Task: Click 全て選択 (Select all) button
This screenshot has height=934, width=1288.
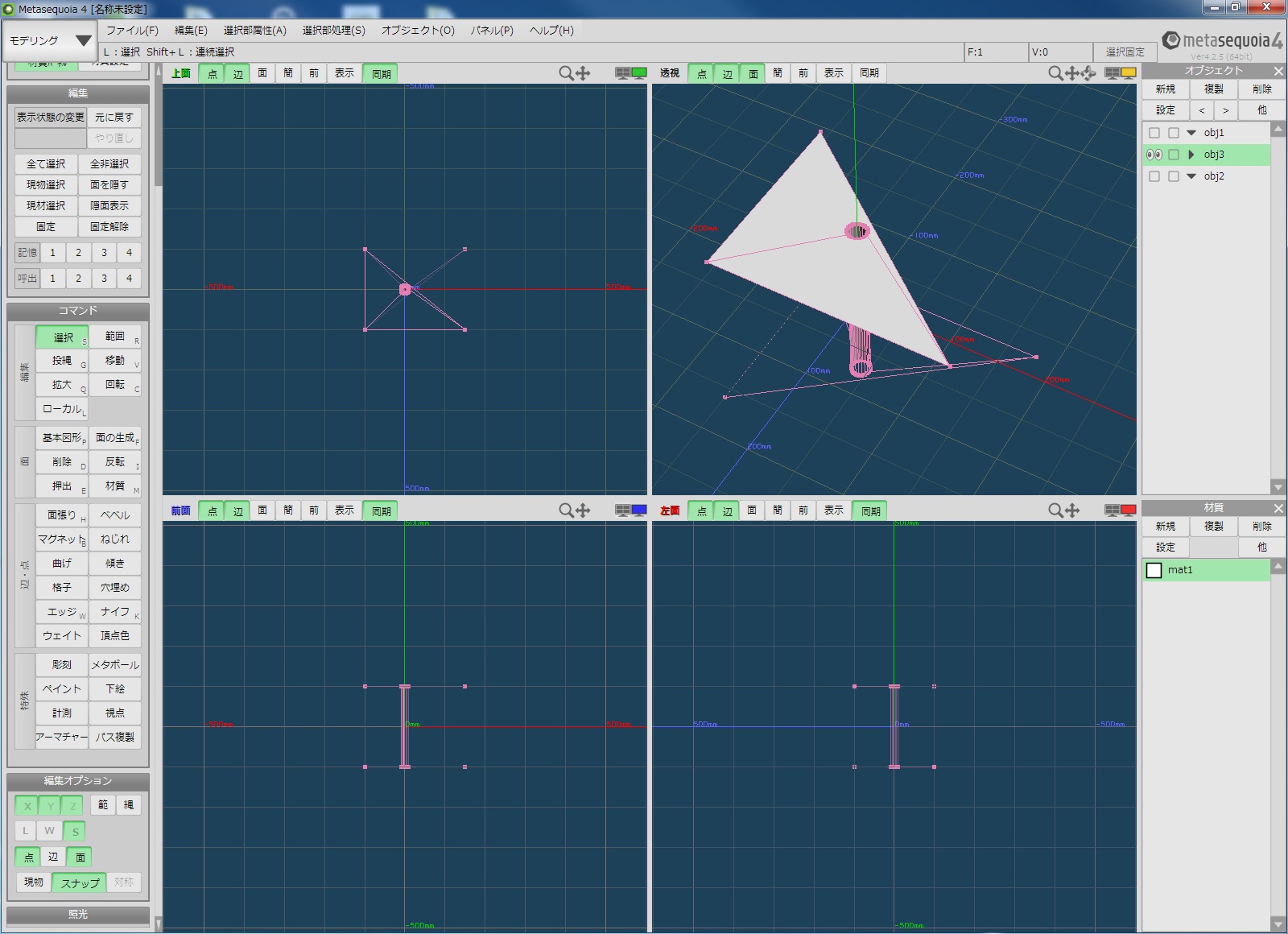Action: (46, 164)
